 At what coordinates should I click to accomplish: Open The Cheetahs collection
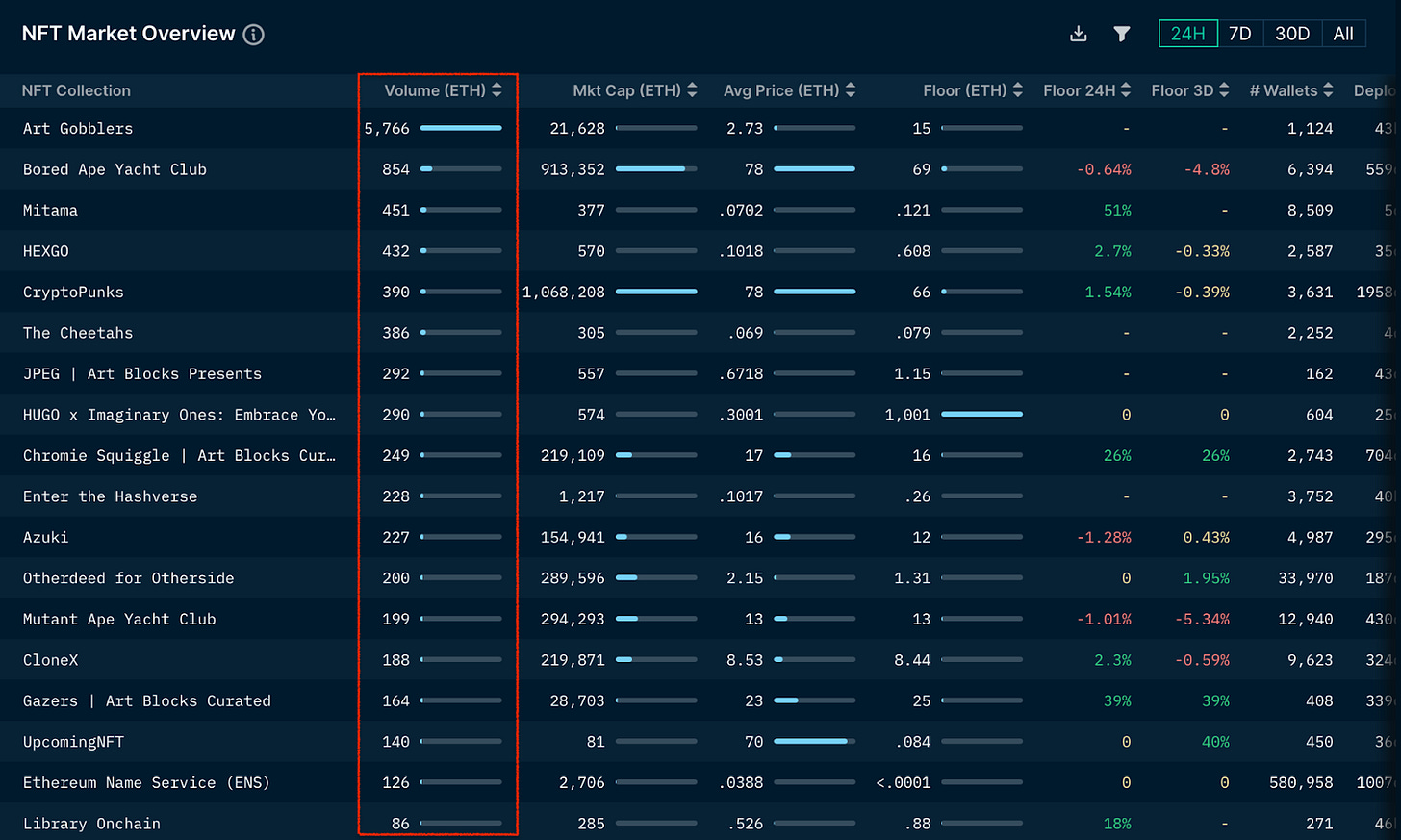pos(78,333)
